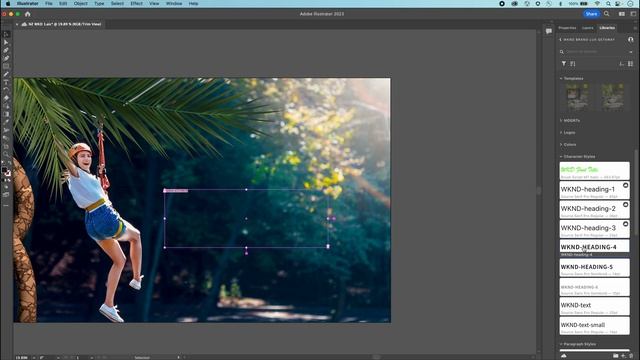
Task: Apply the WKND-text-small character style
Action: tap(594, 326)
